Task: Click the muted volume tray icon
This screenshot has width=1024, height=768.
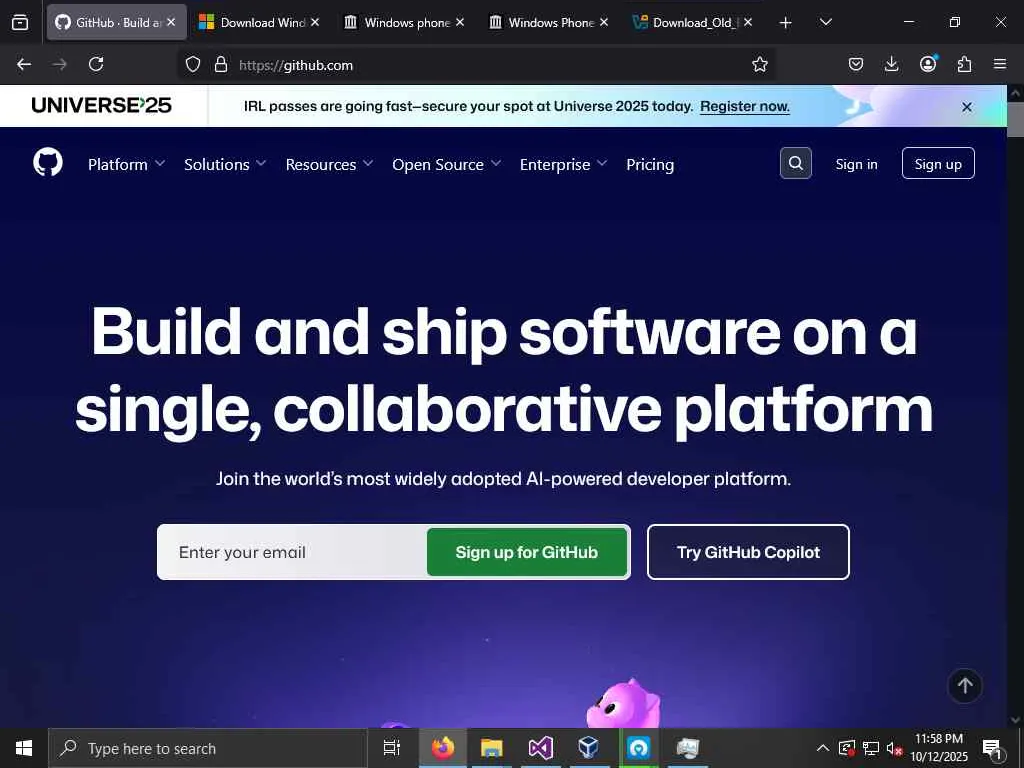Action: click(894, 748)
